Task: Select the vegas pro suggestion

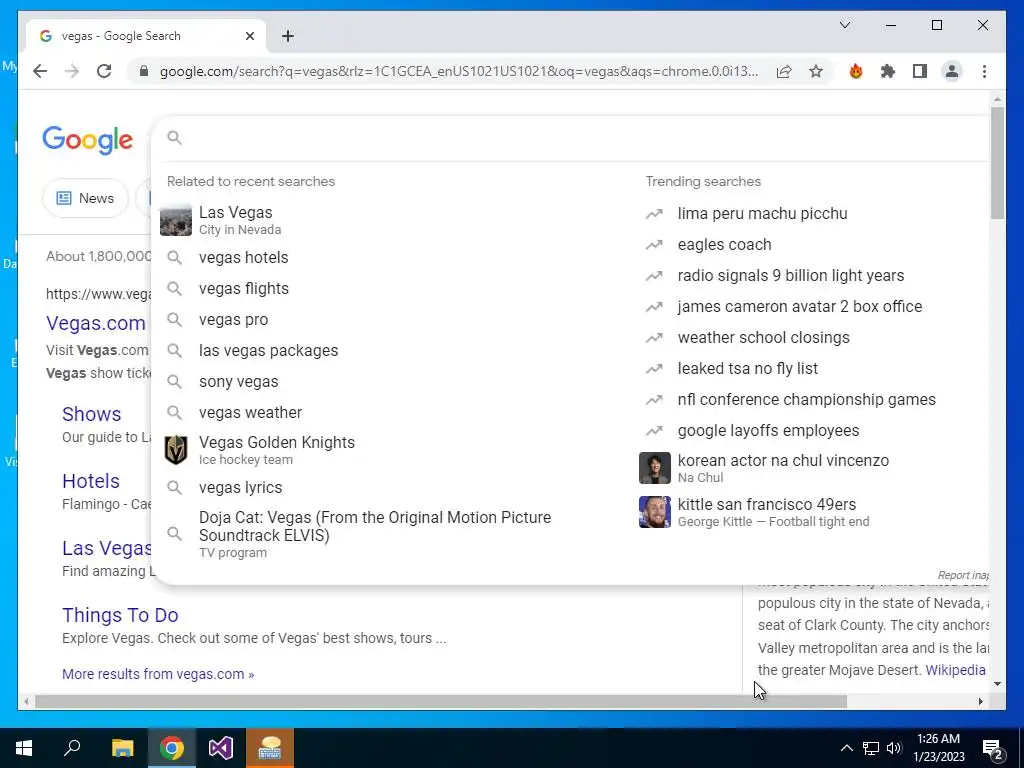Action: pyautogui.click(x=391, y=319)
